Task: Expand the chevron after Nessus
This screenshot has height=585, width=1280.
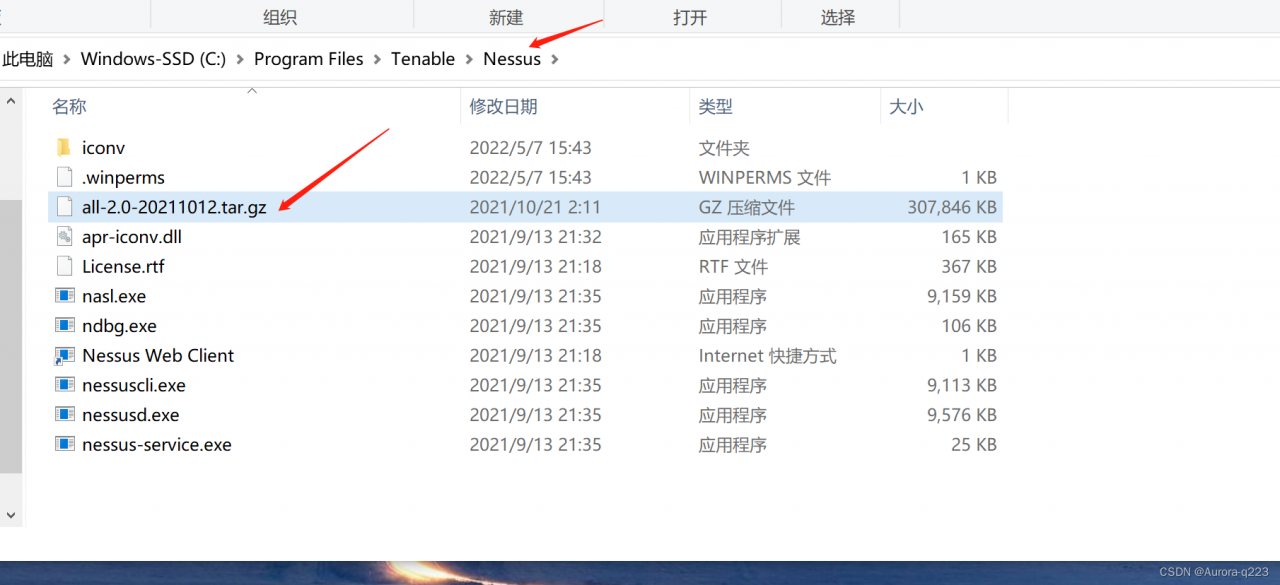Action: pos(555,59)
